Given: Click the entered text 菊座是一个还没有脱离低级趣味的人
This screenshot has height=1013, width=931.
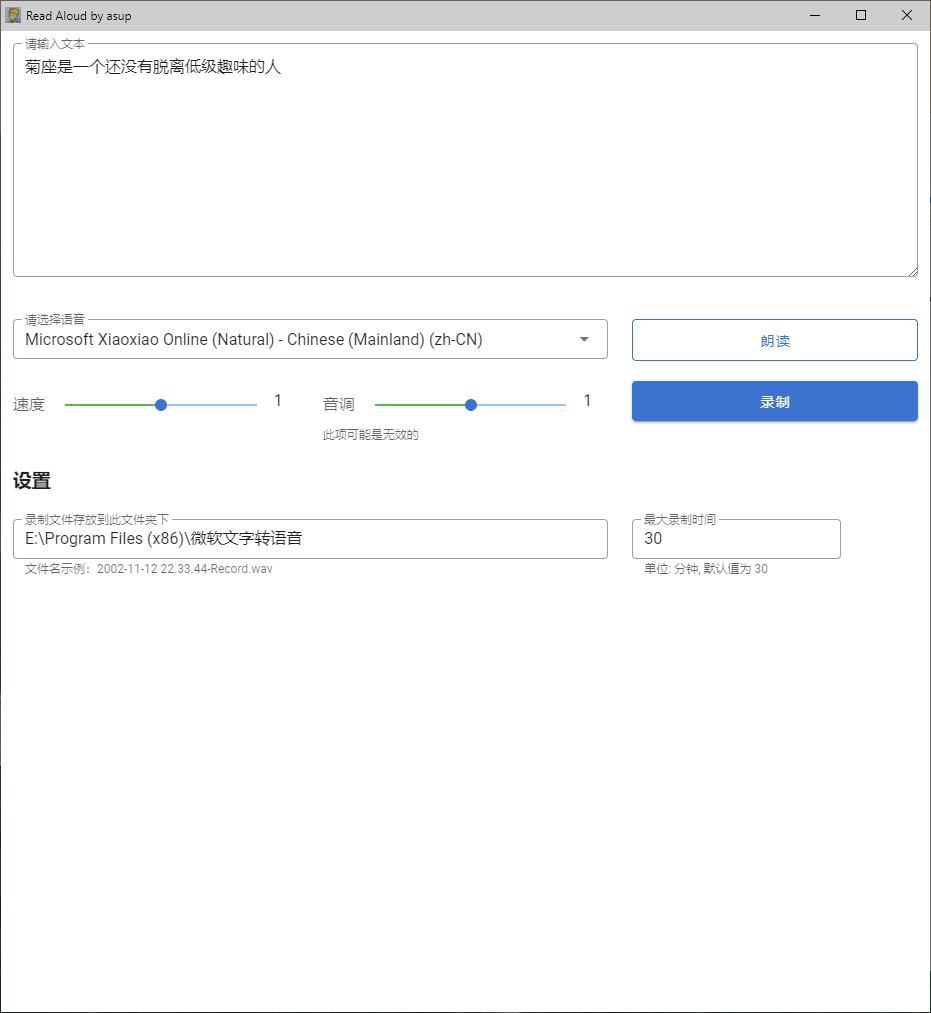Looking at the screenshot, I should (153, 67).
